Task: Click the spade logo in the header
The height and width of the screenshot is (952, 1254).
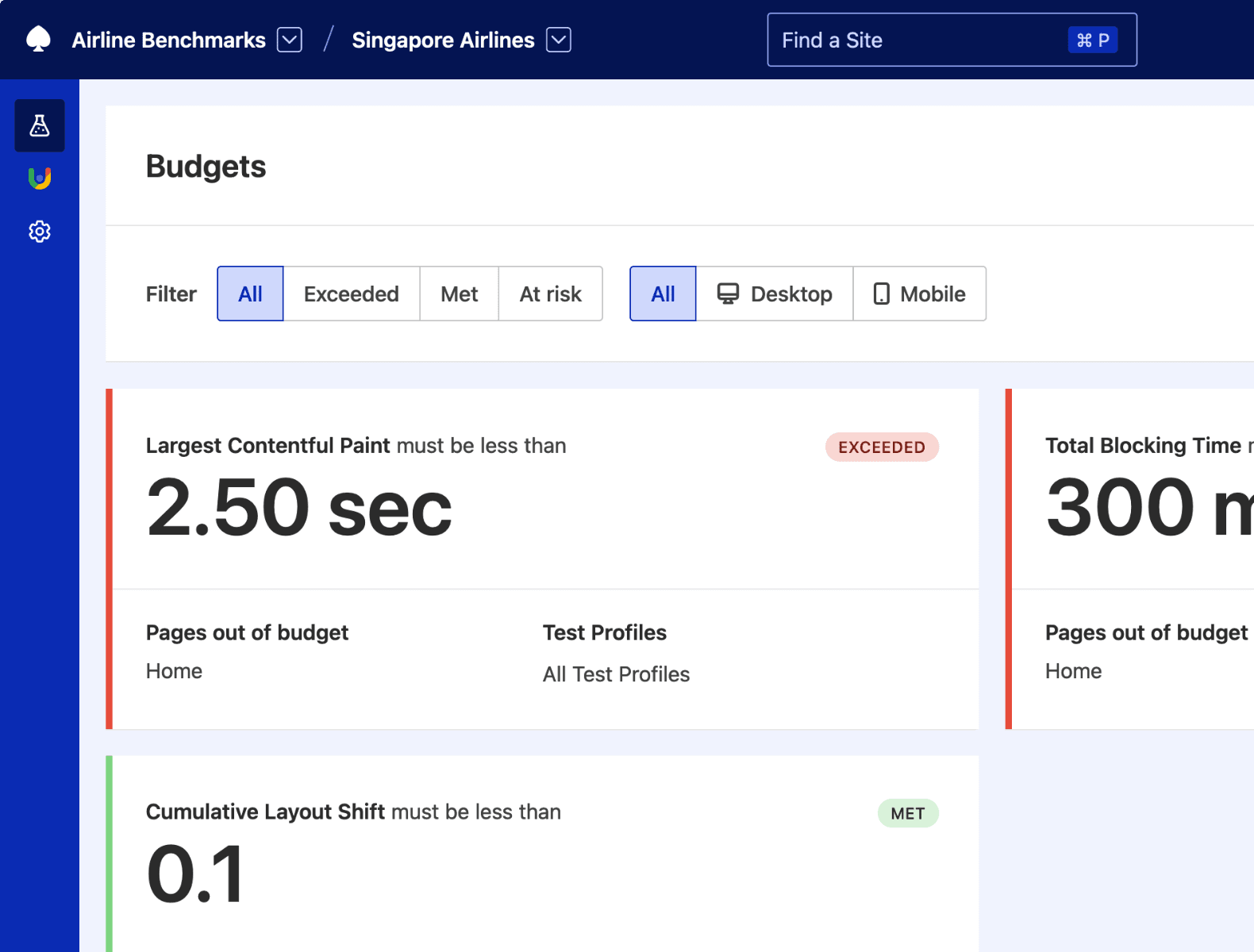Action: (x=38, y=39)
